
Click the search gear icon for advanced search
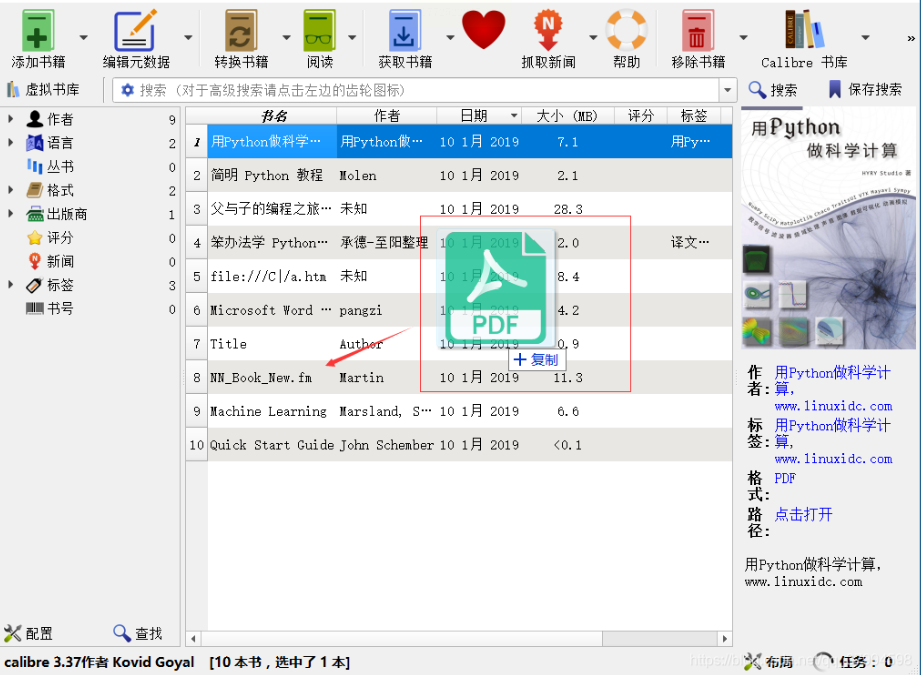tap(127, 90)
